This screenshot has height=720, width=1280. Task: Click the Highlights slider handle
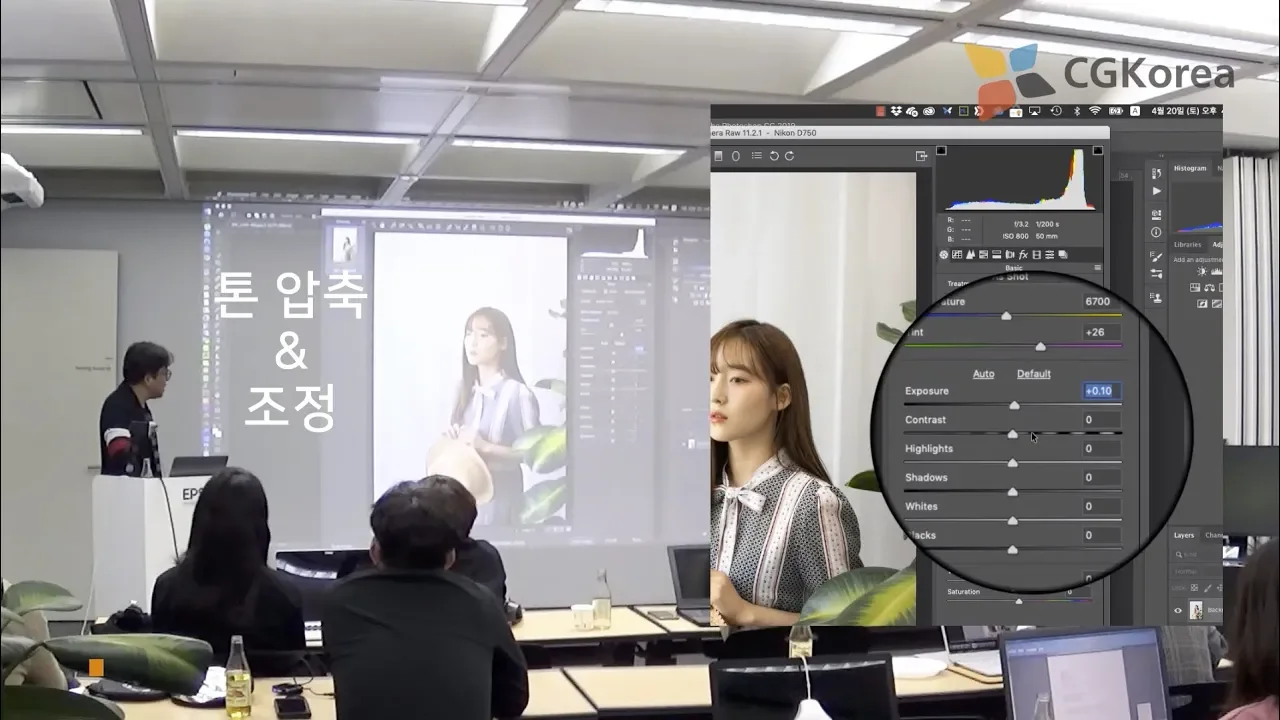point(1012,463)
